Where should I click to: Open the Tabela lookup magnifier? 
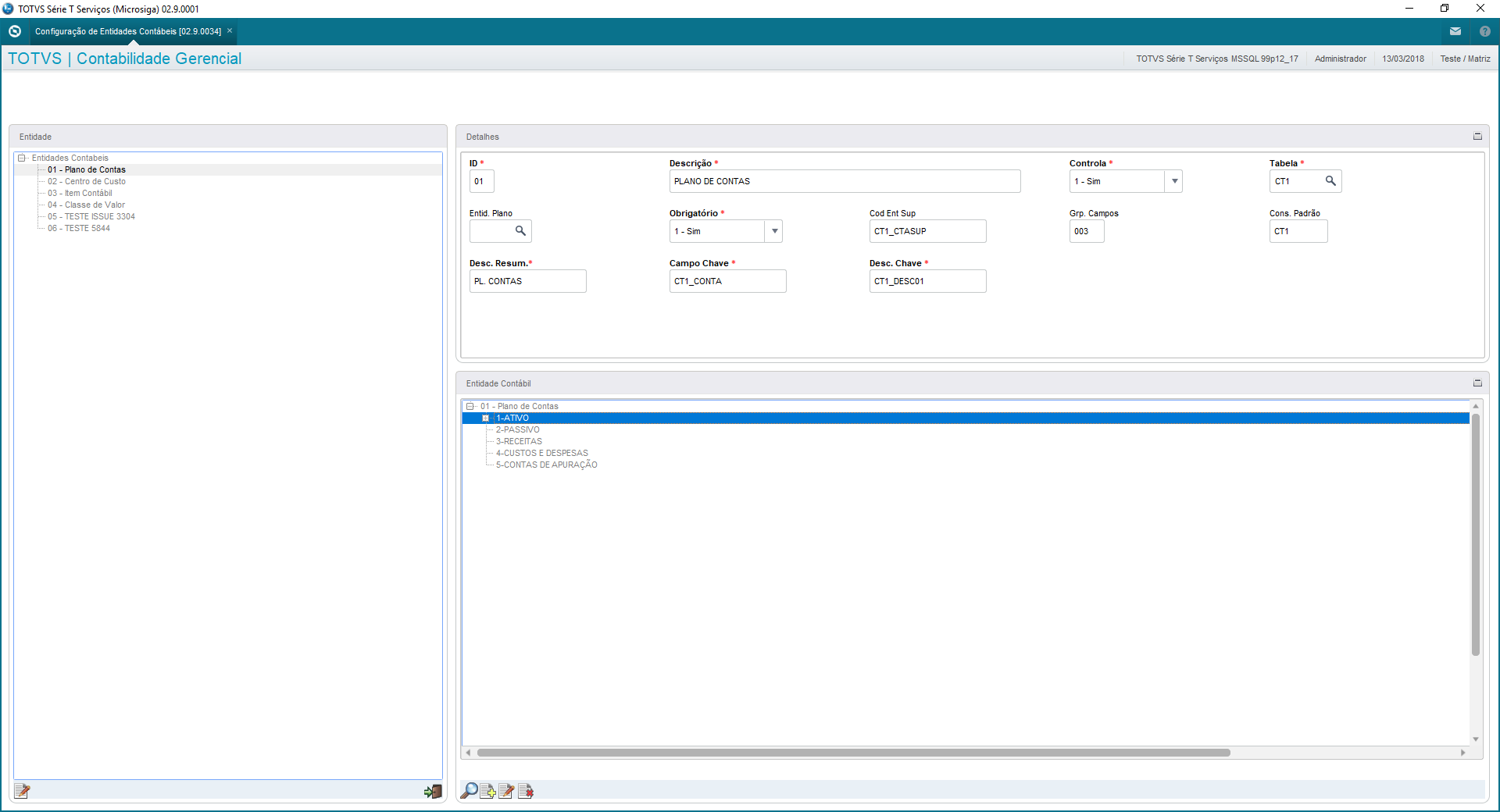[1330, 181]
